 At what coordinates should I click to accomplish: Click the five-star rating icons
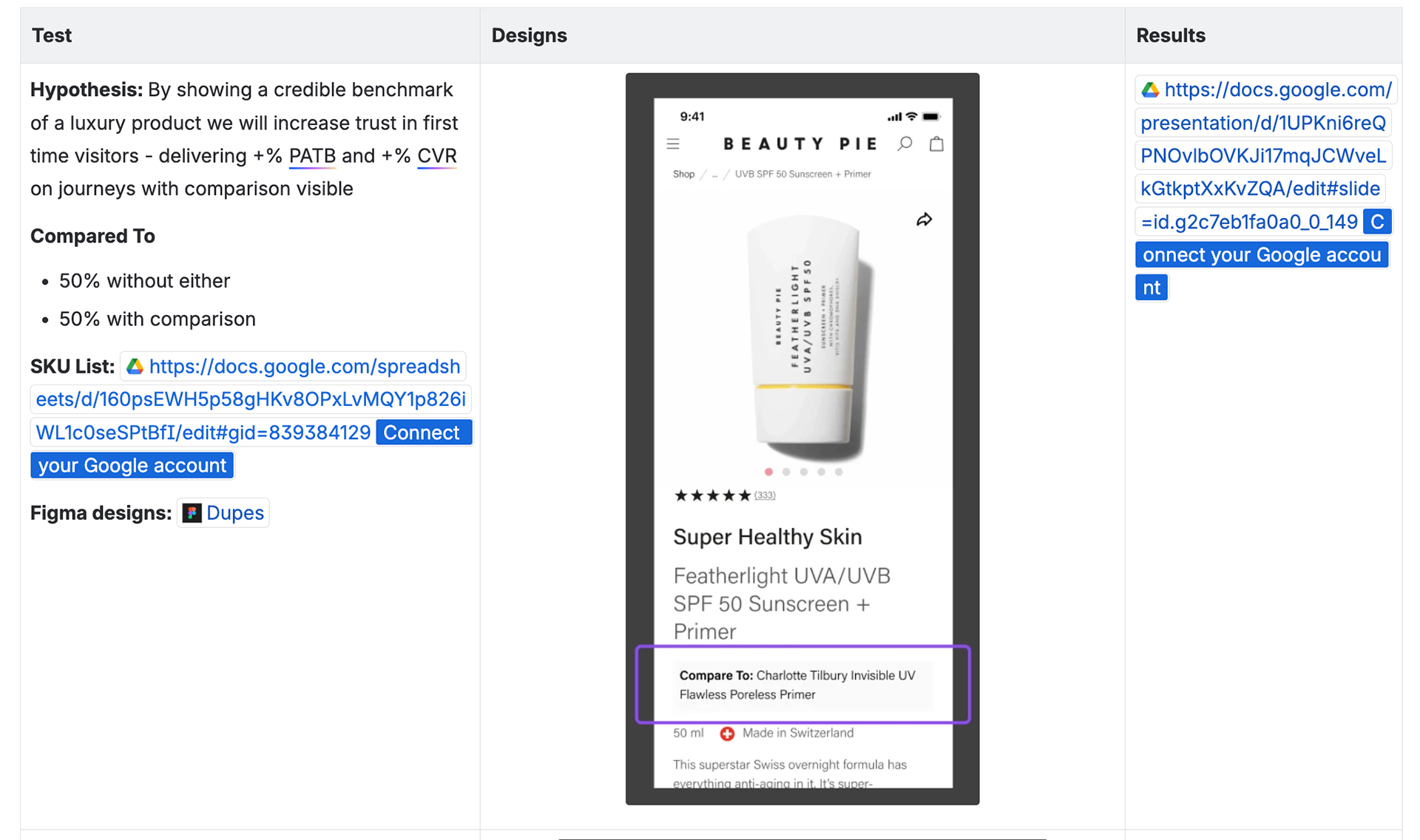pos(711,495)
